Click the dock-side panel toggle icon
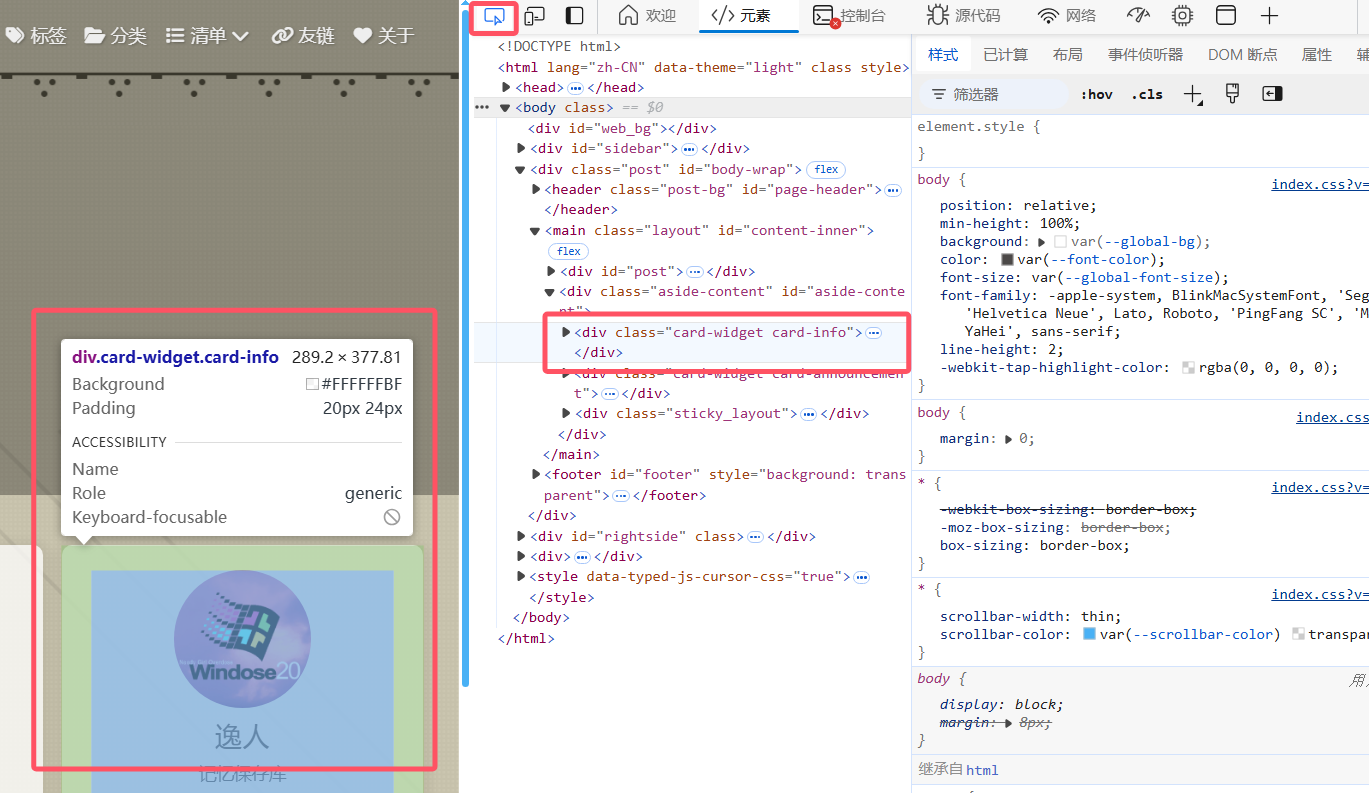This screenshot has width=1369, height=793. coord(575,16)
